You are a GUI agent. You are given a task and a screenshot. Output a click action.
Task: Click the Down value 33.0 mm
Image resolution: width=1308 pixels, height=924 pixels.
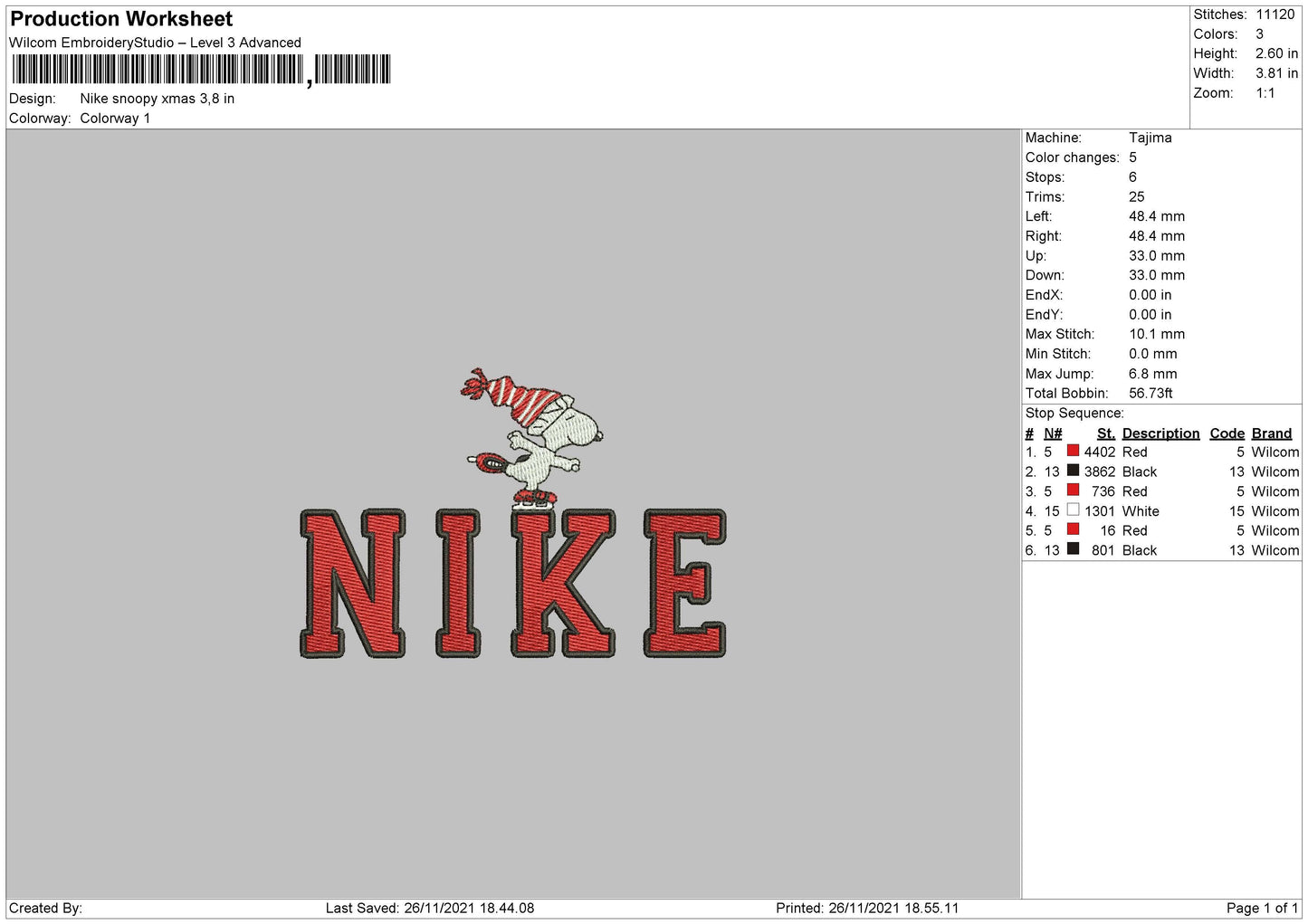coord(1156,275)
